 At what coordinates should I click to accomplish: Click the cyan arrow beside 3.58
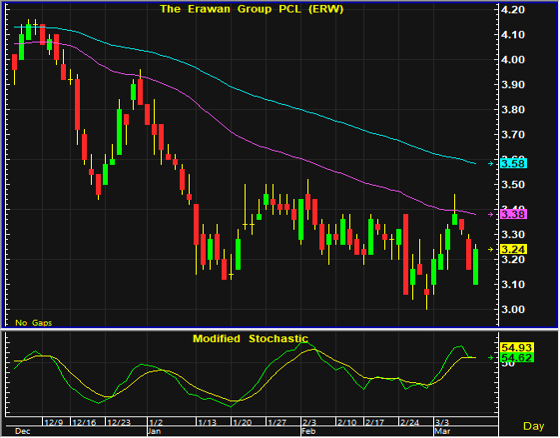click(x=491, y=164)
